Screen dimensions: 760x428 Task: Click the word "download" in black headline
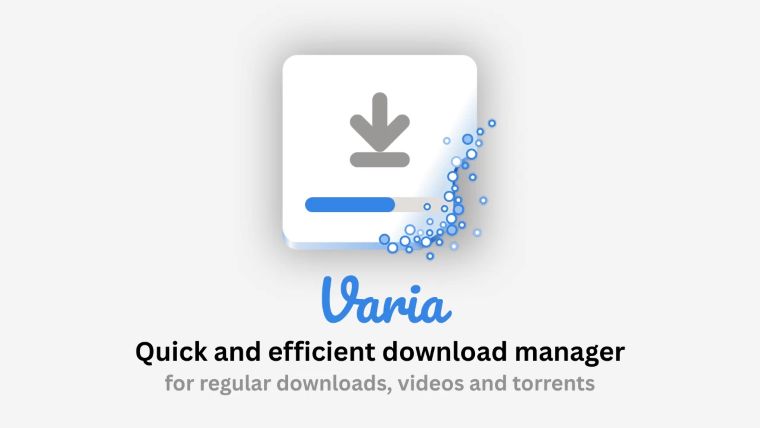tap(445, 351)
